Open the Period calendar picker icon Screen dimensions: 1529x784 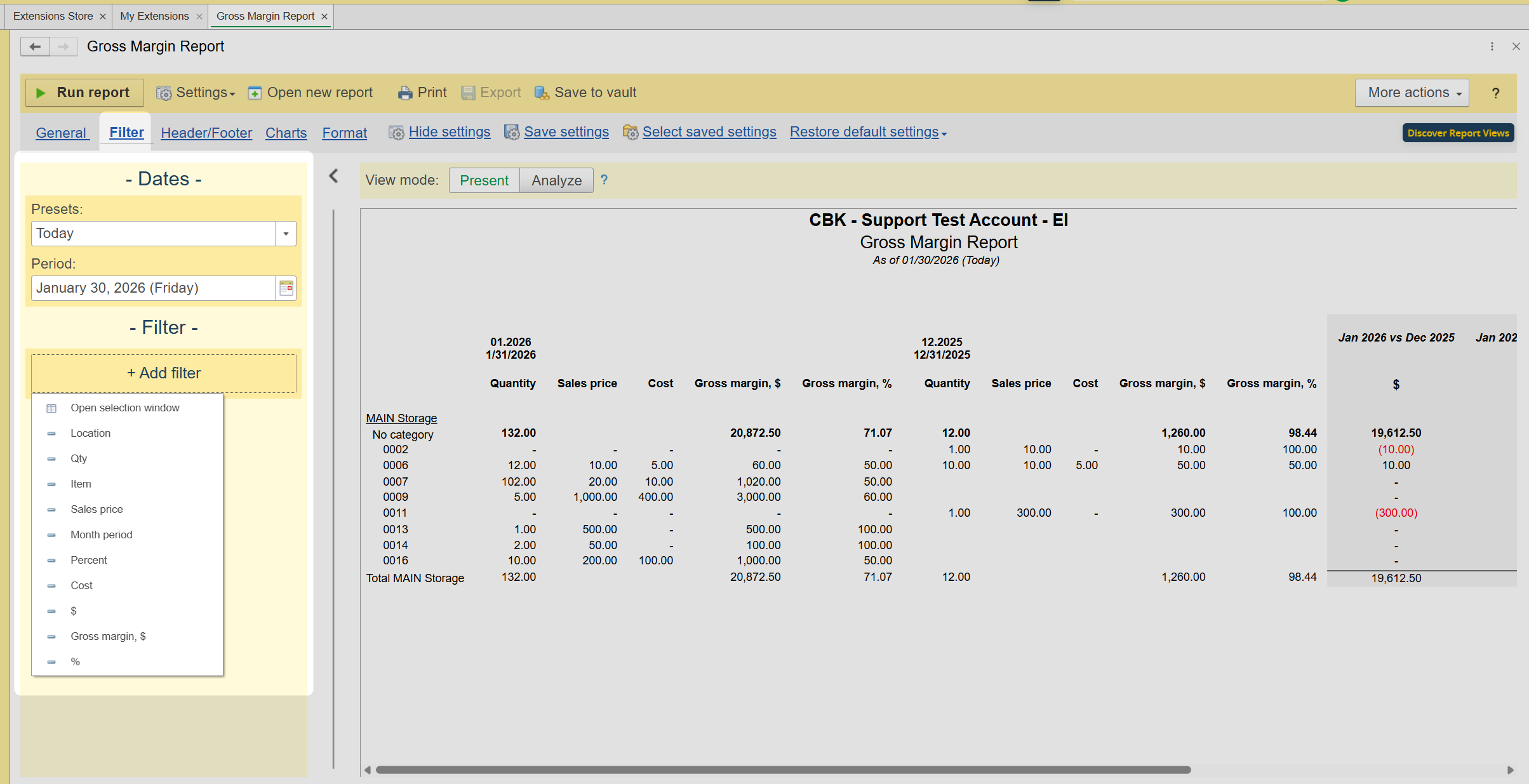[x=286, y=288]
